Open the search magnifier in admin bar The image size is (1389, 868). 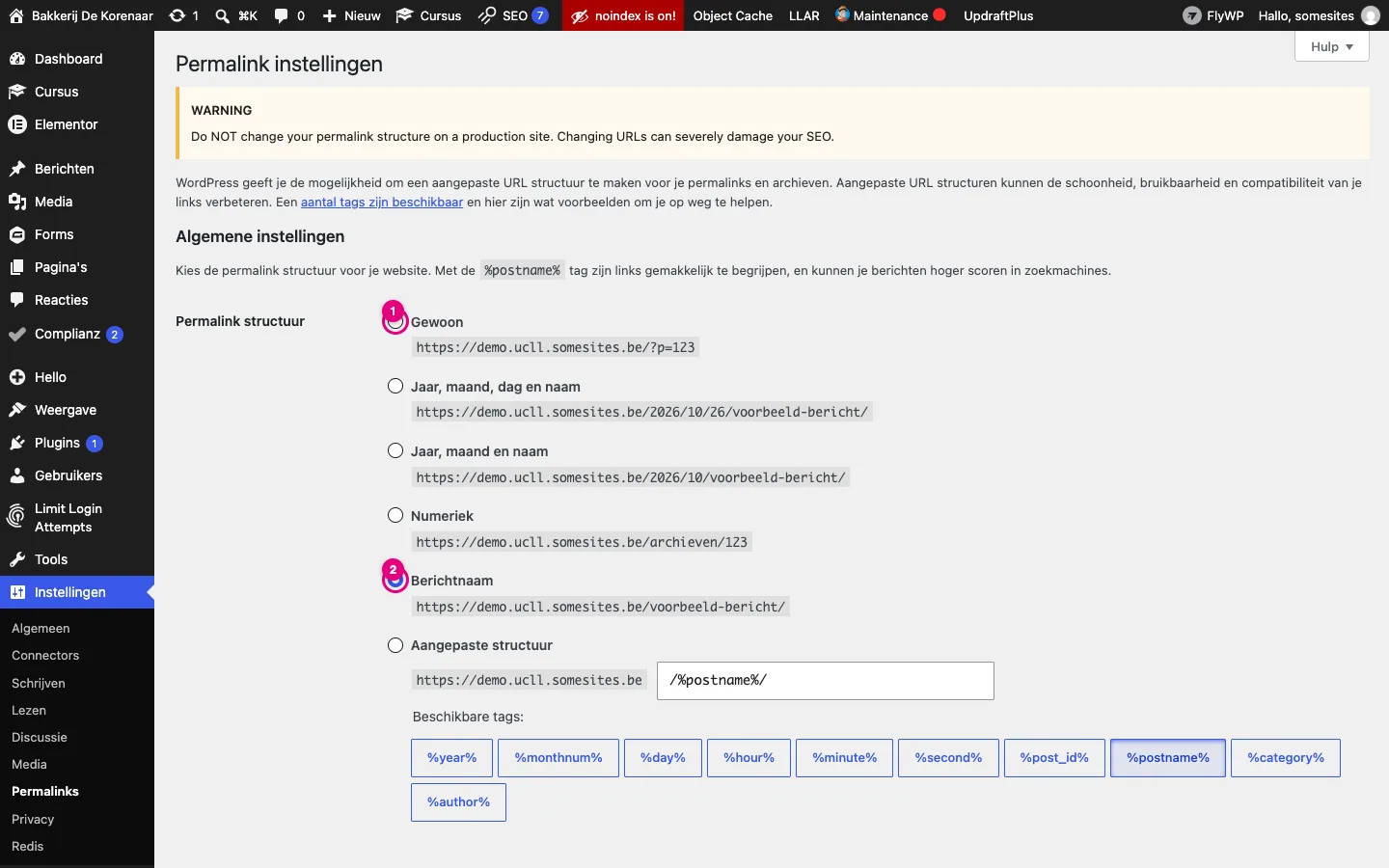[x=223, y=15]
